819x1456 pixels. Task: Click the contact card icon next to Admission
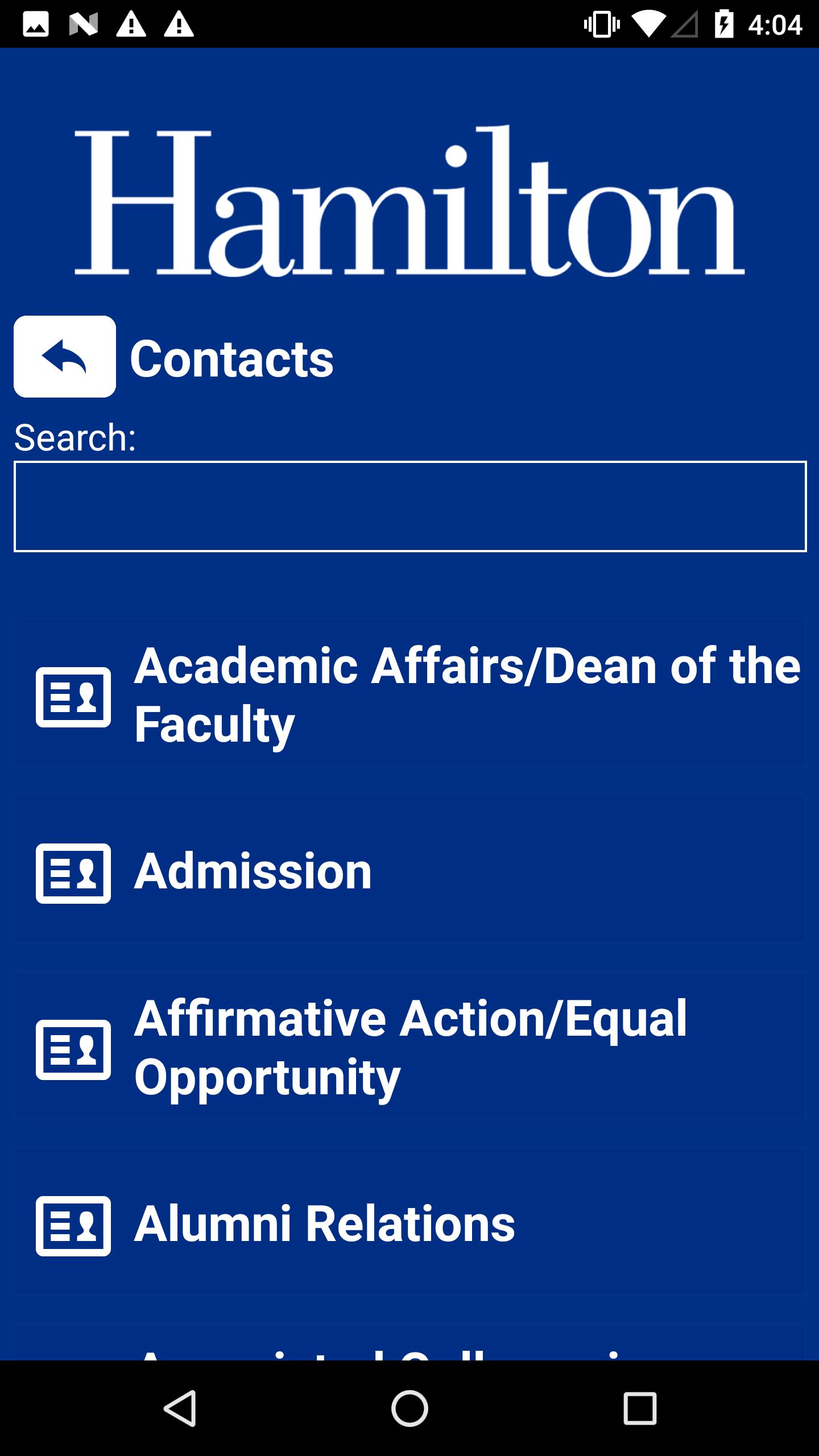pos(73,874)
